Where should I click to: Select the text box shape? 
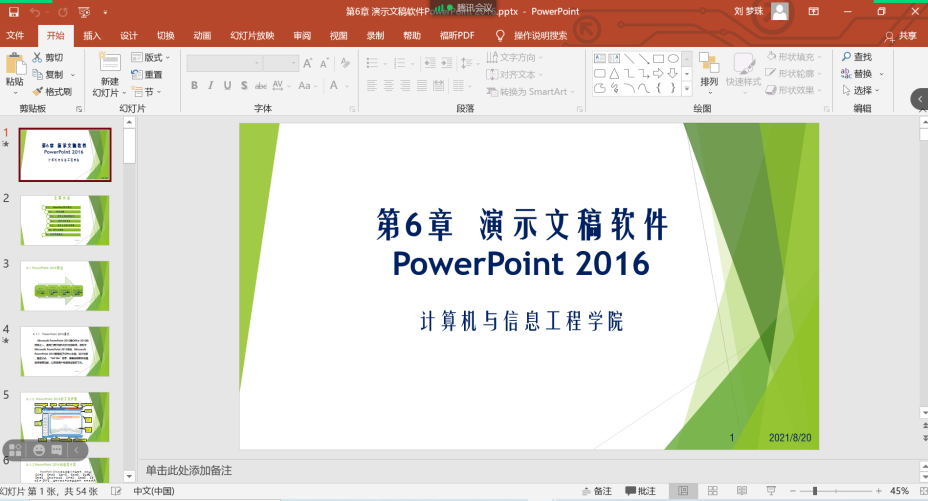pyautogui.click(x=600, y=59)
